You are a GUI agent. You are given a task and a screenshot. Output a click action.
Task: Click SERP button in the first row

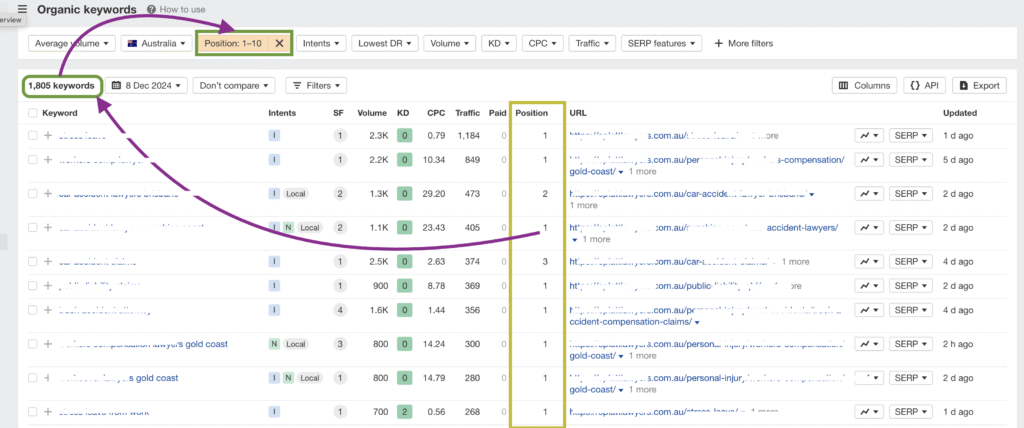pos(911,135)
